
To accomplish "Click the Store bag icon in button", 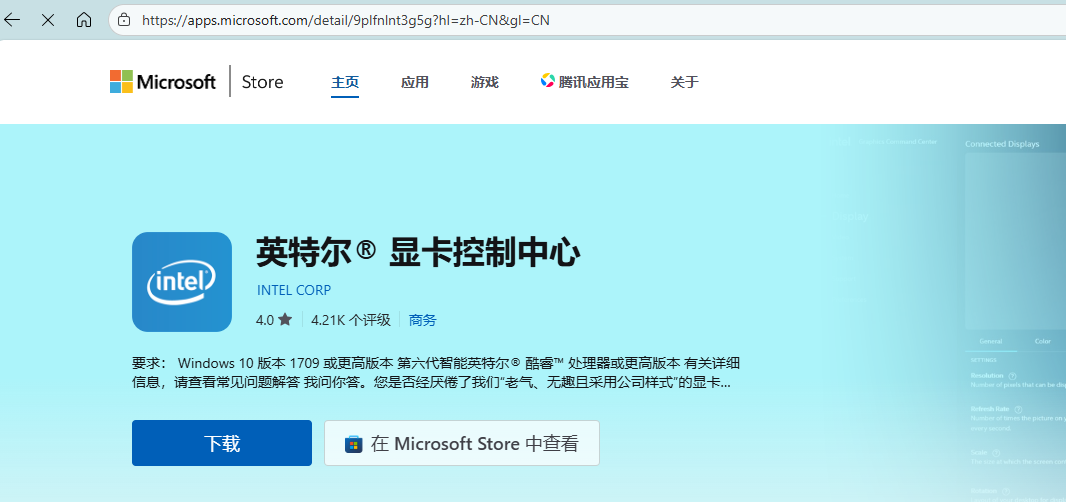I will pos(354,445).
